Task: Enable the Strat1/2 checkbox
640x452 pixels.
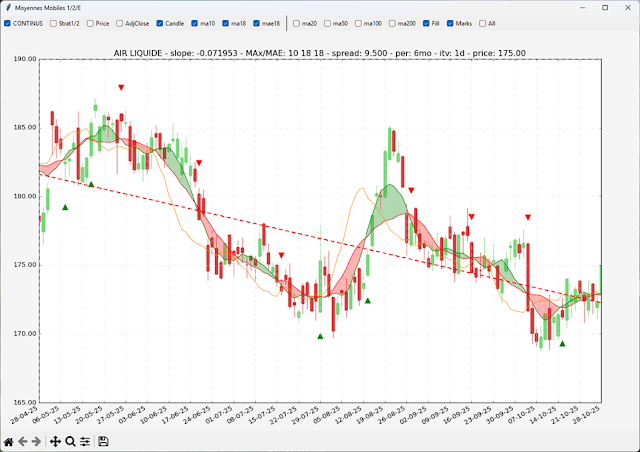Action: tap(53, 22)
